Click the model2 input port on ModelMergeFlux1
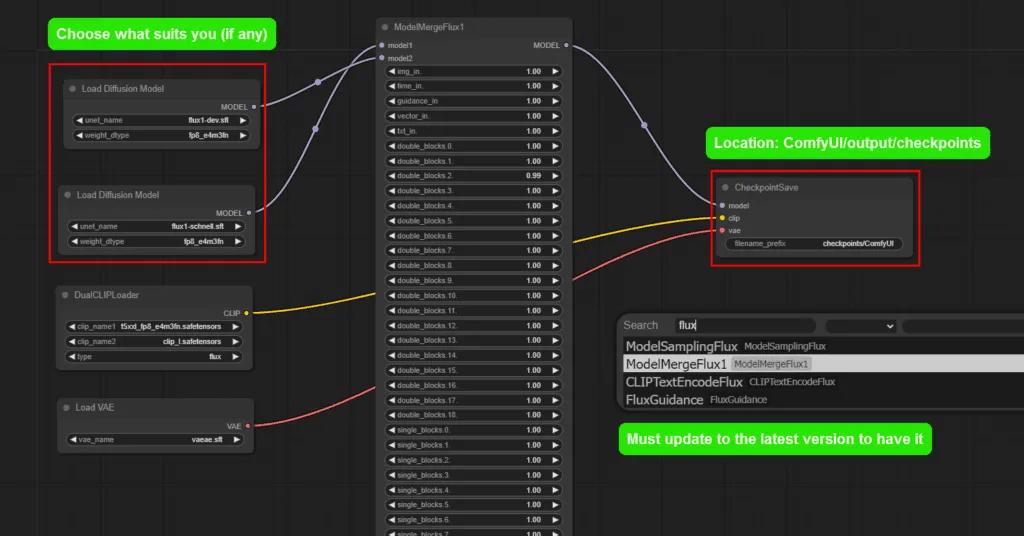The width and height of the screenshot is (1024, 536). (382, 58)
